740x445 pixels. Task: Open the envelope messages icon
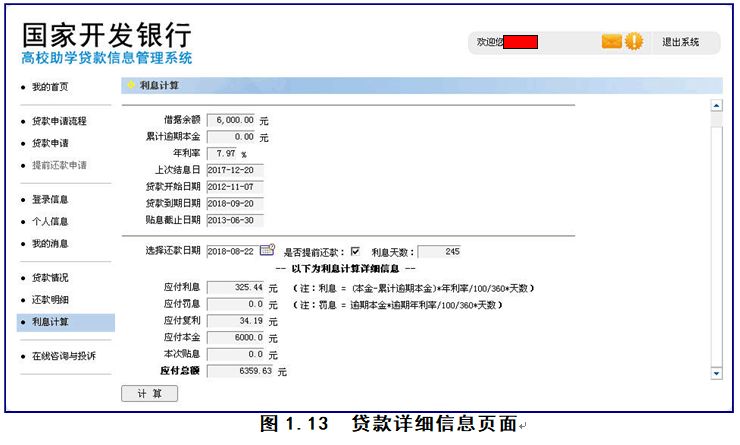pyautogui.click(x=612, y=42)
